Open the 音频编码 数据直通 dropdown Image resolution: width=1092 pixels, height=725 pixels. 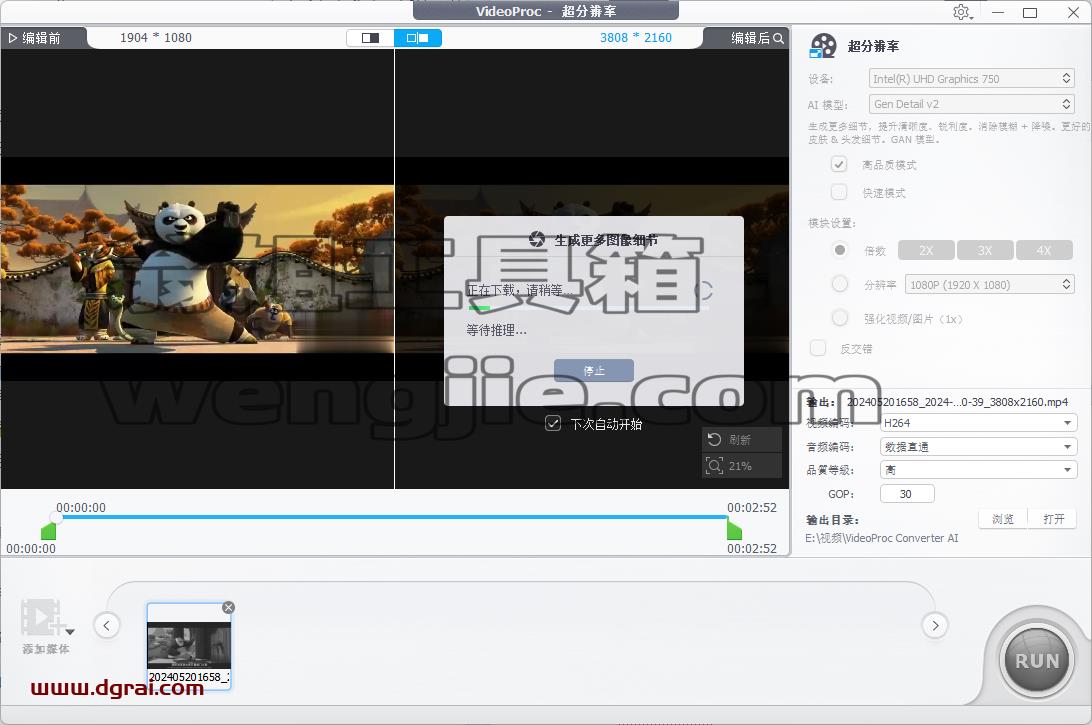(x=978, y=446)
